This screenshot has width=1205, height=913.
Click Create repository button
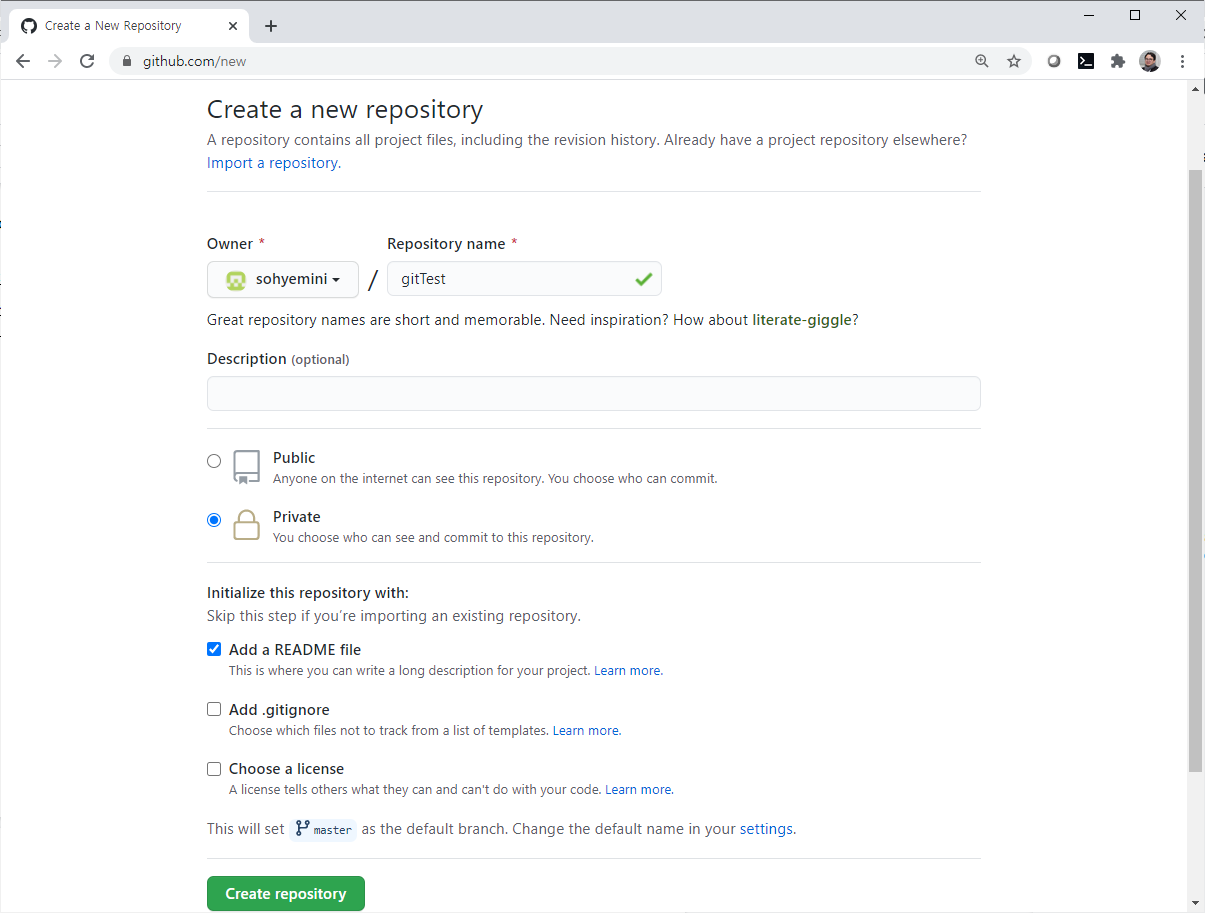(286, 894)
